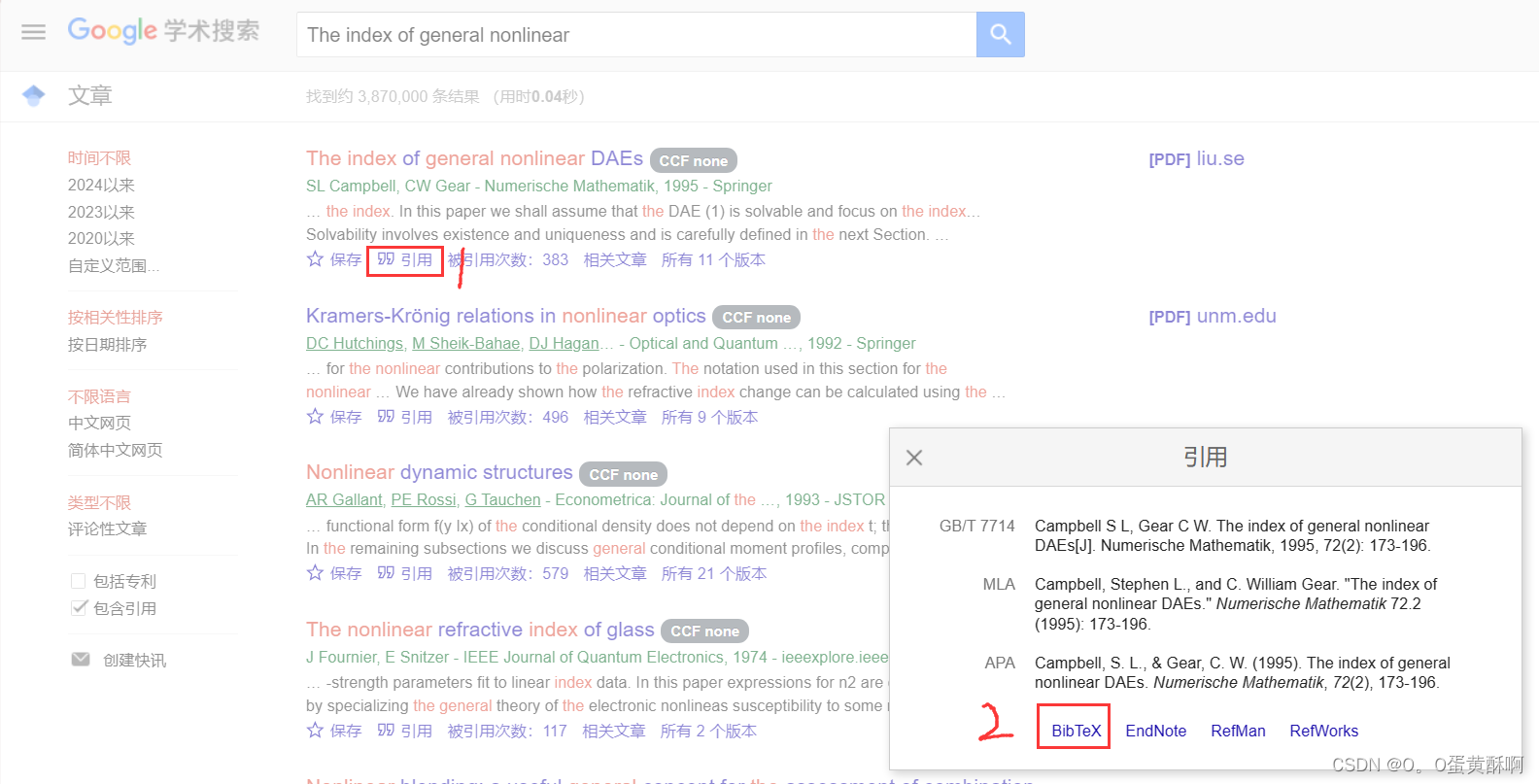This screenshot has width=1539, height=784.
Task: Open the 自定义范围 date option
Action: click(114, 265)
